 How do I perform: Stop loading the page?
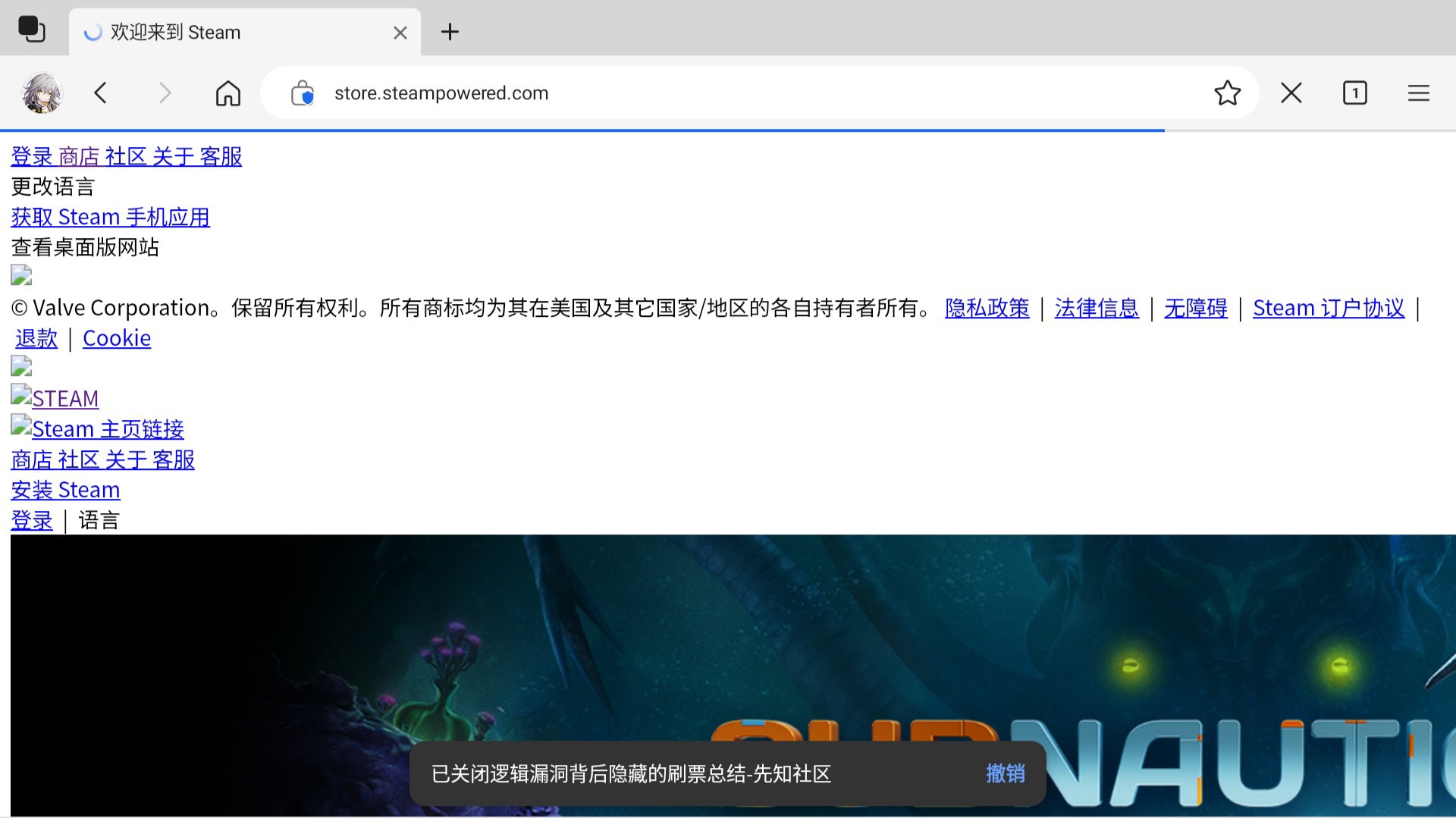pos(1291,93)
